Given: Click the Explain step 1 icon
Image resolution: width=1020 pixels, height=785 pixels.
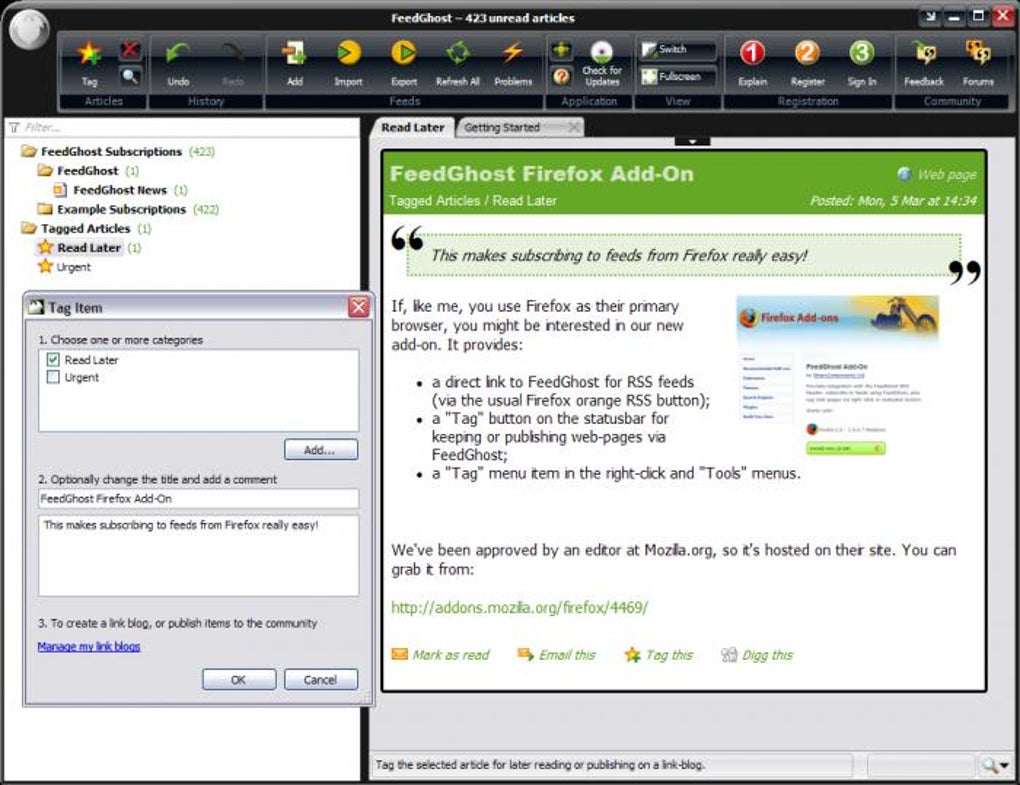Looking at the screenshot, I should [753, 53].
